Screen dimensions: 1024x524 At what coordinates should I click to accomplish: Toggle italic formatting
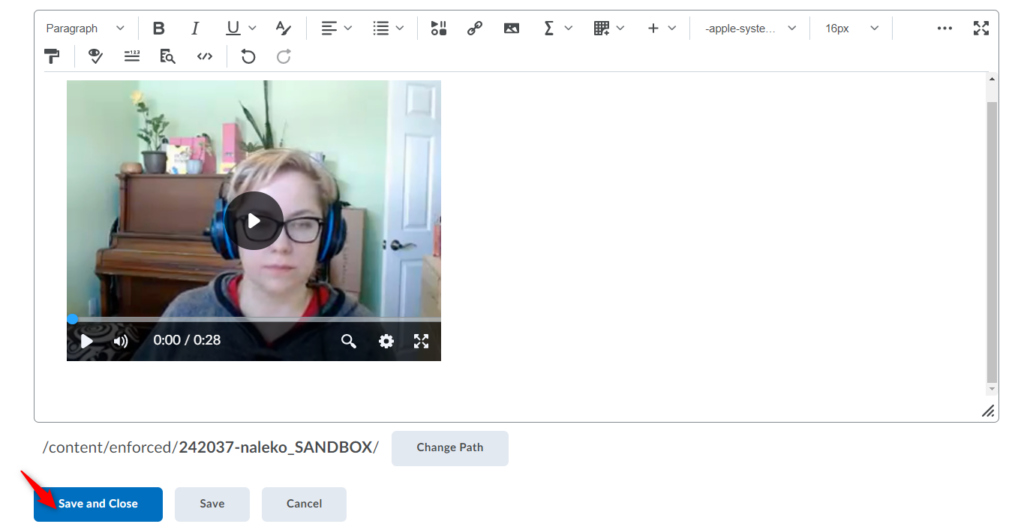click(195, 28)
